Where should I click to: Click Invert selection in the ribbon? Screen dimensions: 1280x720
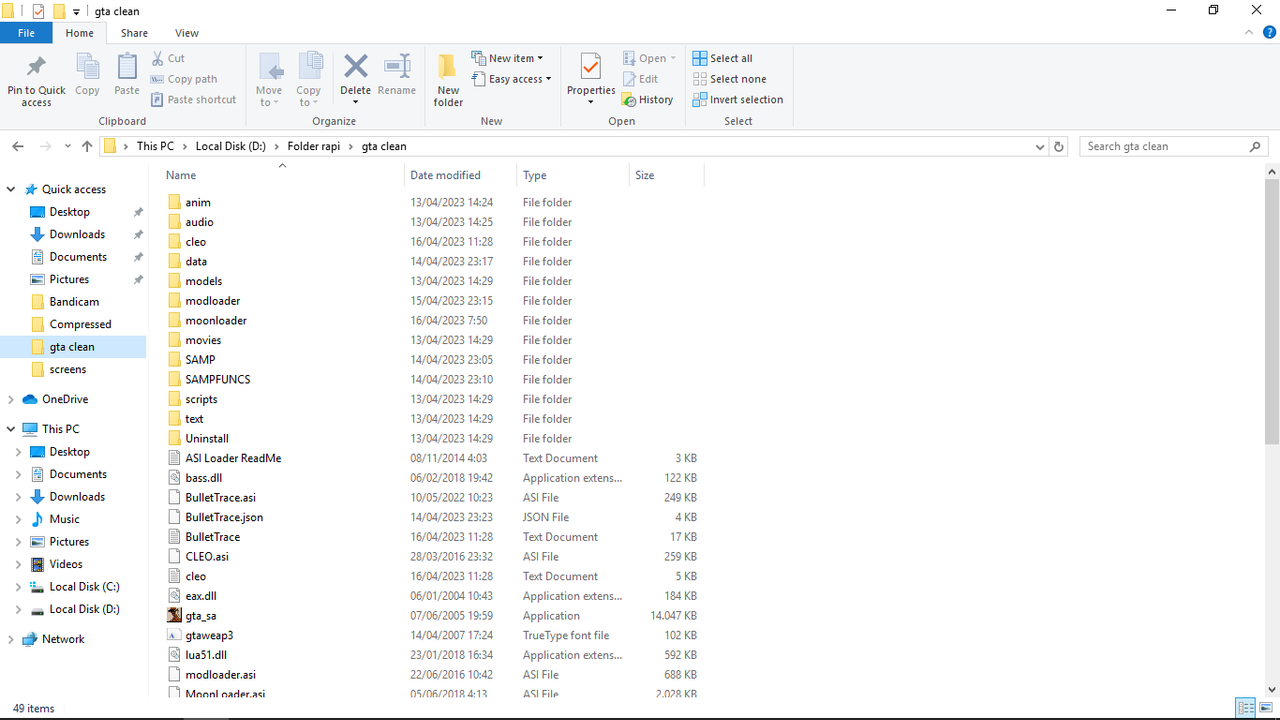738,100
